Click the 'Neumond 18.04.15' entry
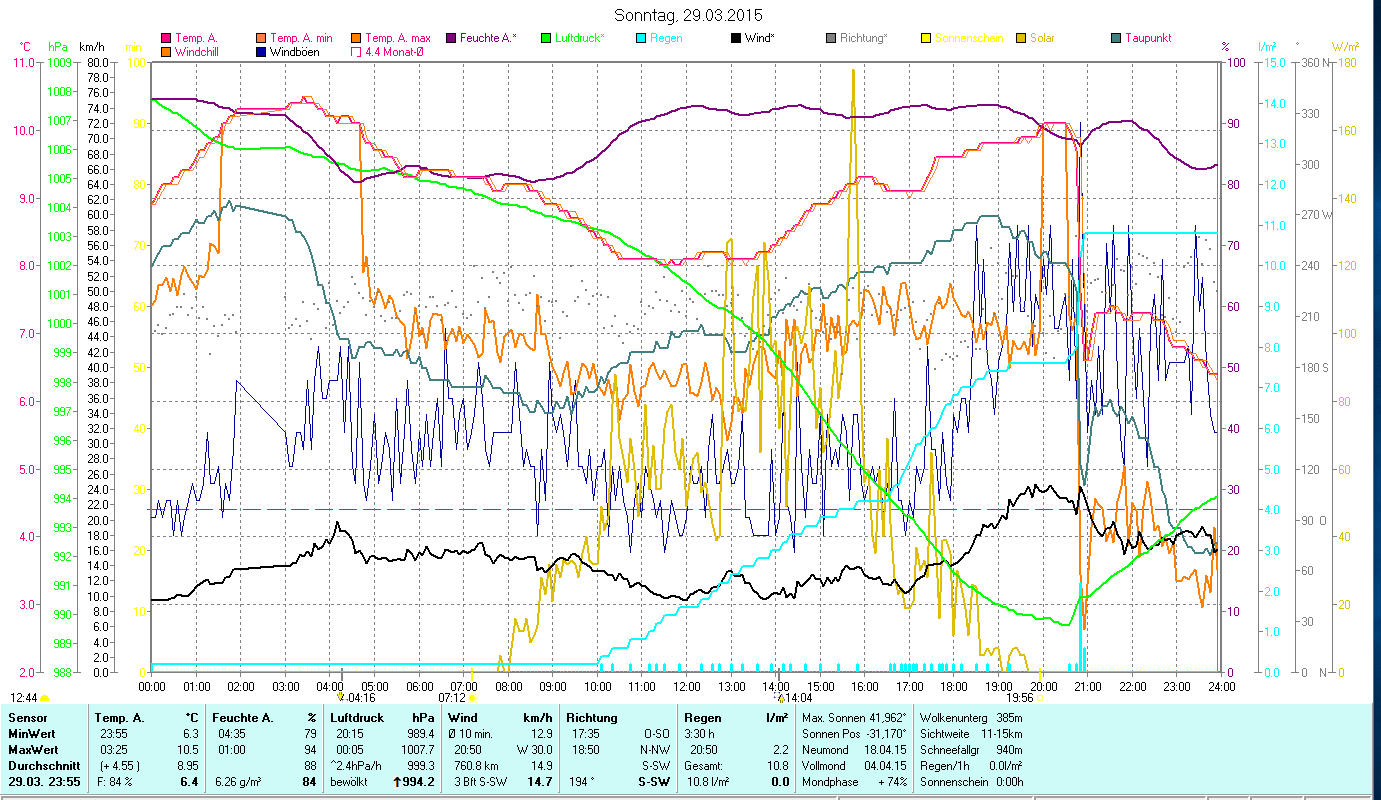The image size is (1381, 800). (853, 750)
